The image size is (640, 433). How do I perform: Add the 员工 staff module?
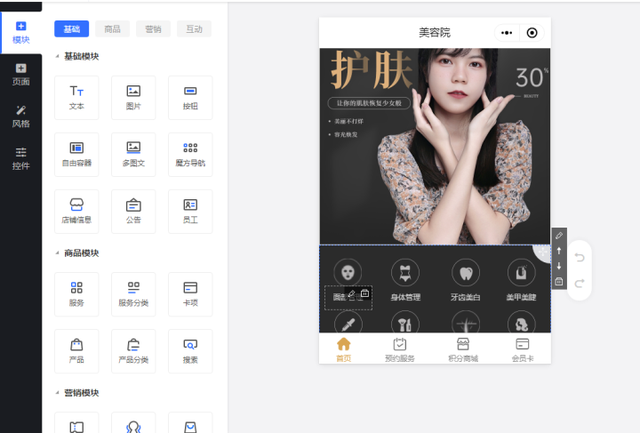point(190,211)
